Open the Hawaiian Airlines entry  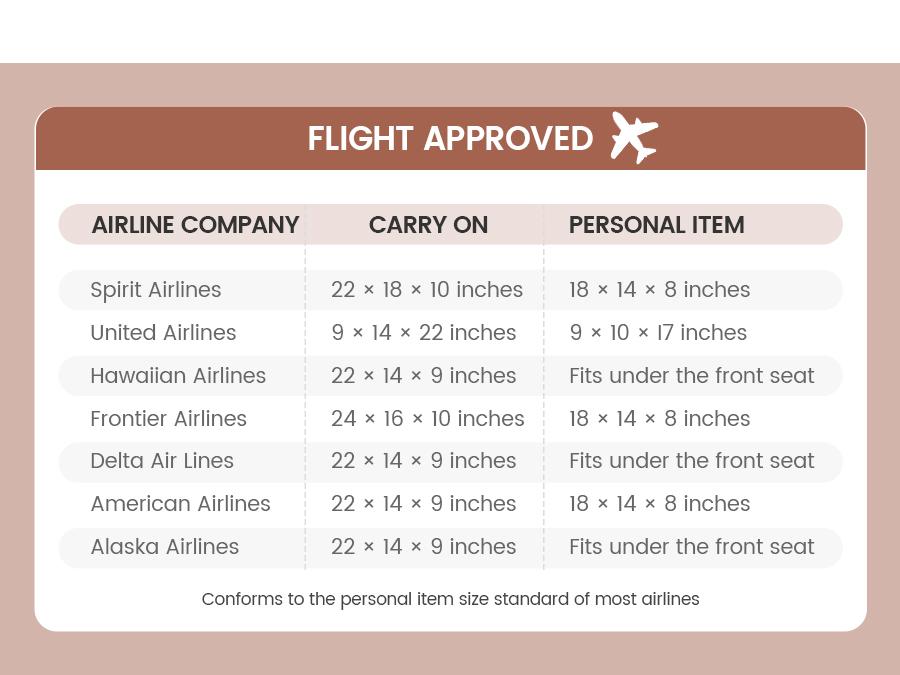[x=178, y=376]
